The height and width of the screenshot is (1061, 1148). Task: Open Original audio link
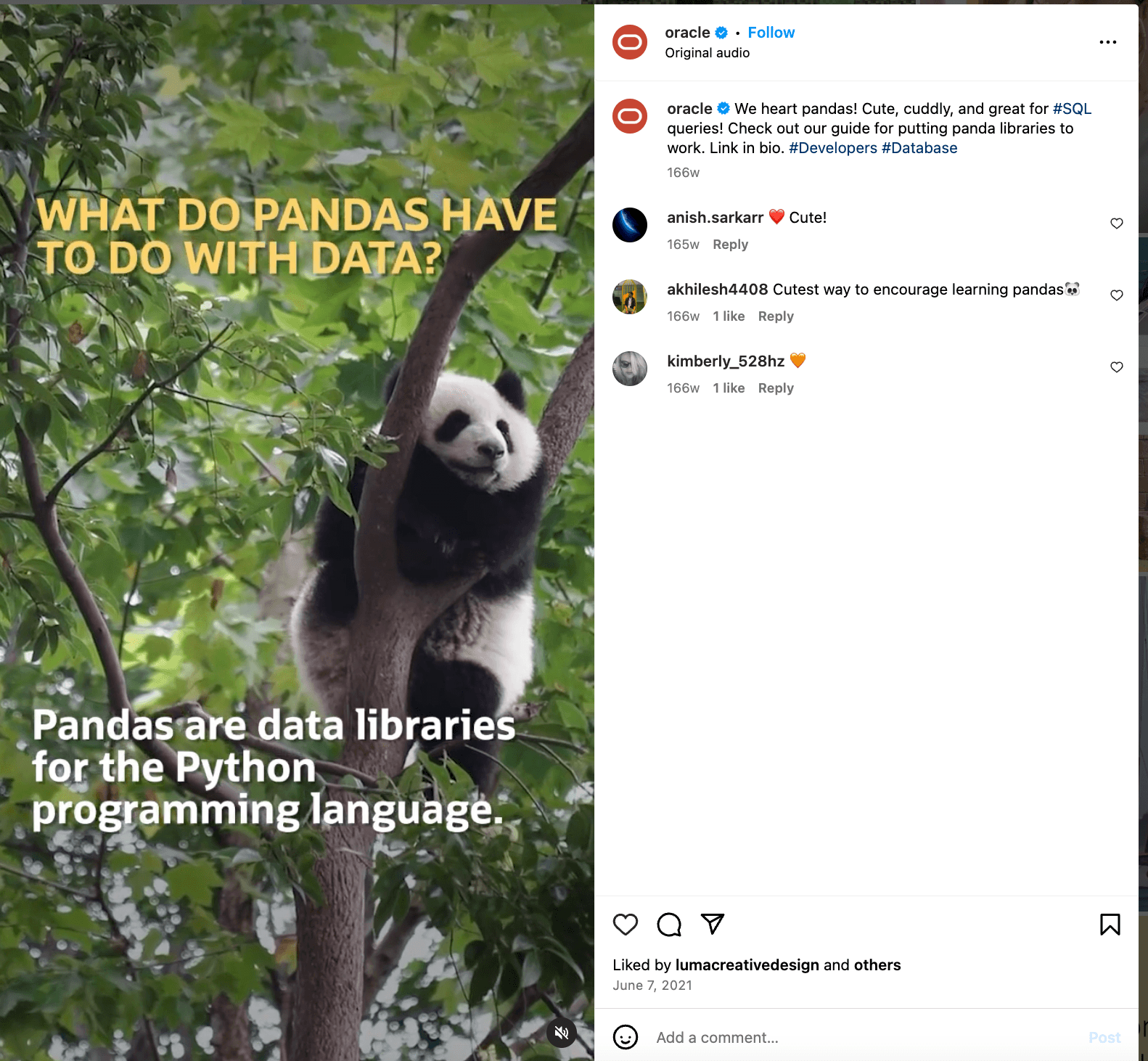click(707, 53)
